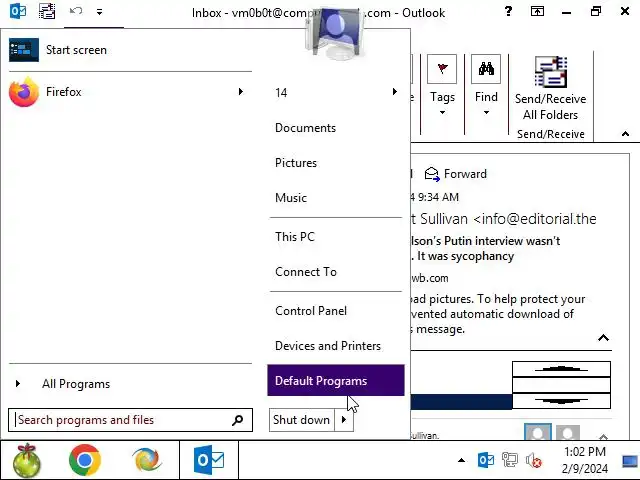The height and width of the screenshot is (480, 640).
Task: Click the email subject about Putin interview
Action: [x=485, y=249]
